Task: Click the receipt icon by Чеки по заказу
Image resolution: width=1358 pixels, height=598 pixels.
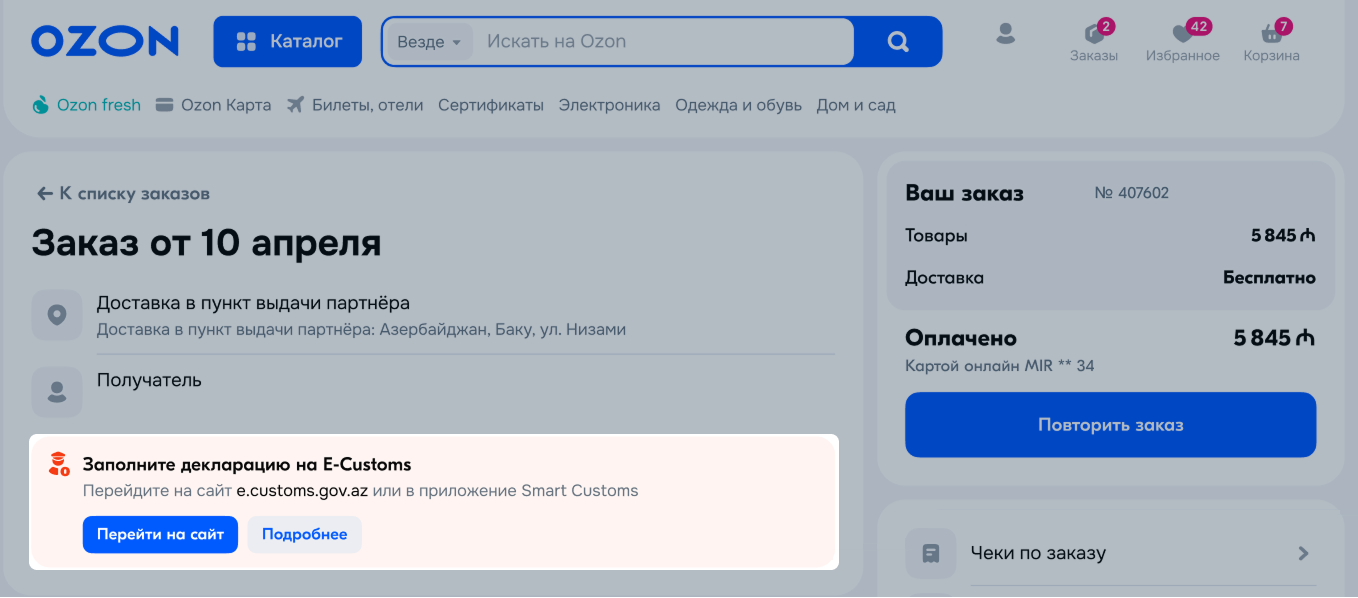Action: pyautogui.click(x=930, y=553)
